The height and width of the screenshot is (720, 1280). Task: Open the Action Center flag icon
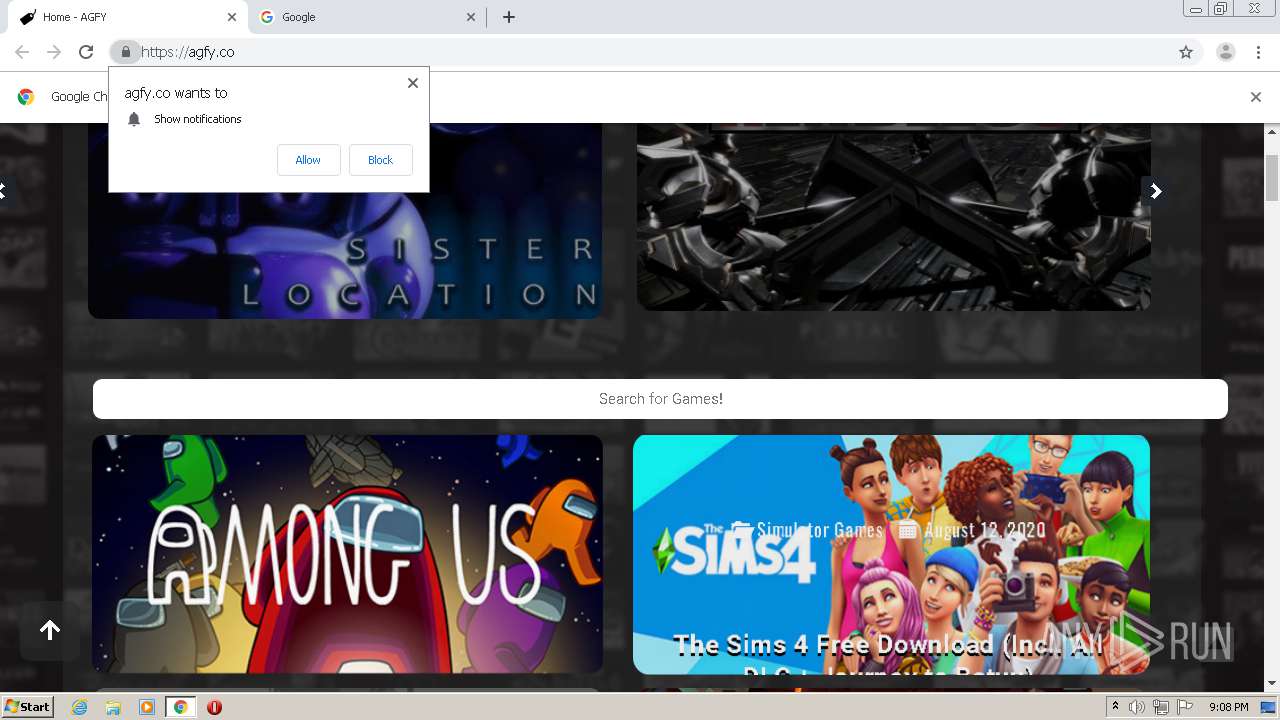point(1185,707)
